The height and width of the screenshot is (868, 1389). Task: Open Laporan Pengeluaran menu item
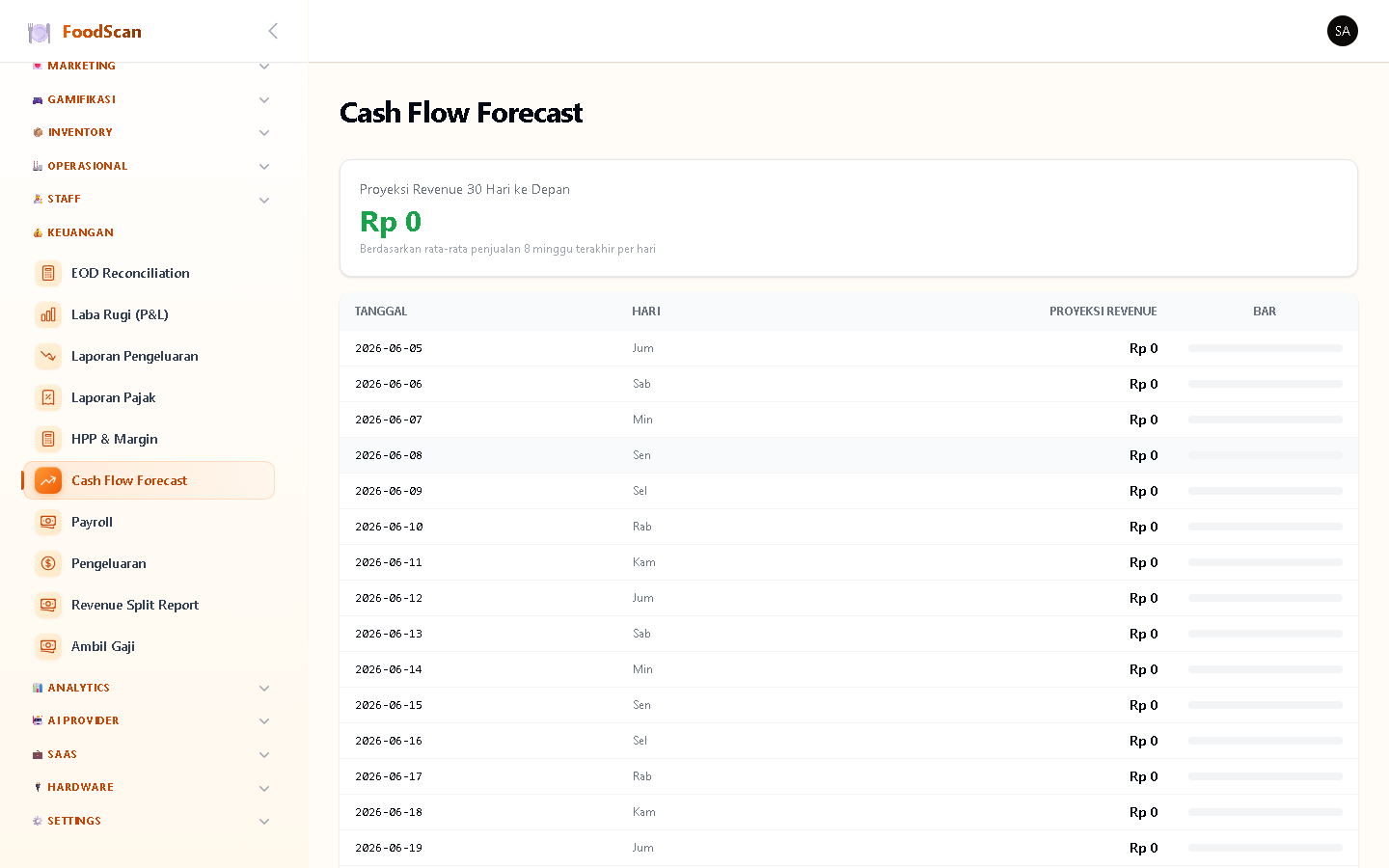(149, 356)
